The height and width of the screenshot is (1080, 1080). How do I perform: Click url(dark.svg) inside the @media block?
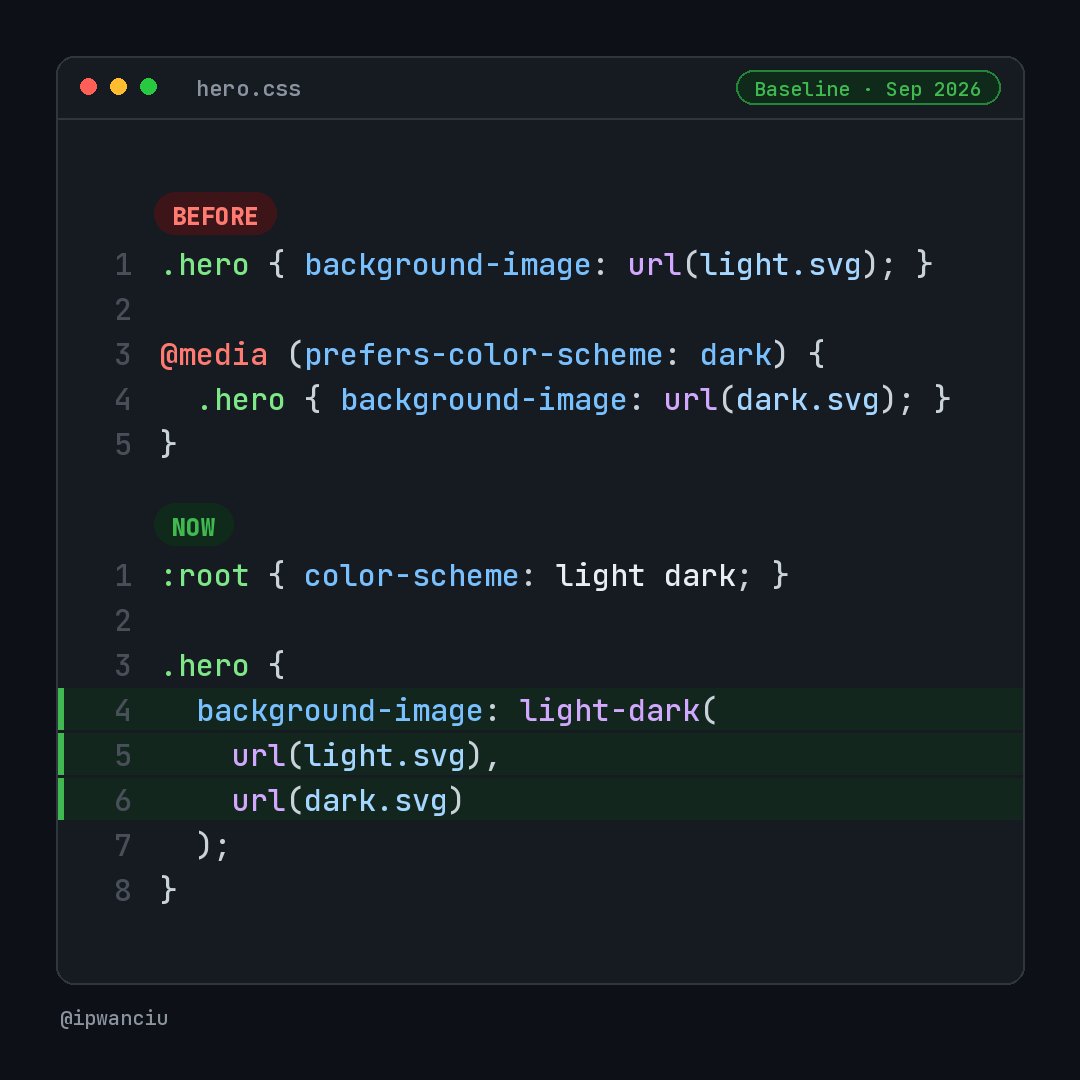click(x=779, y=400)
